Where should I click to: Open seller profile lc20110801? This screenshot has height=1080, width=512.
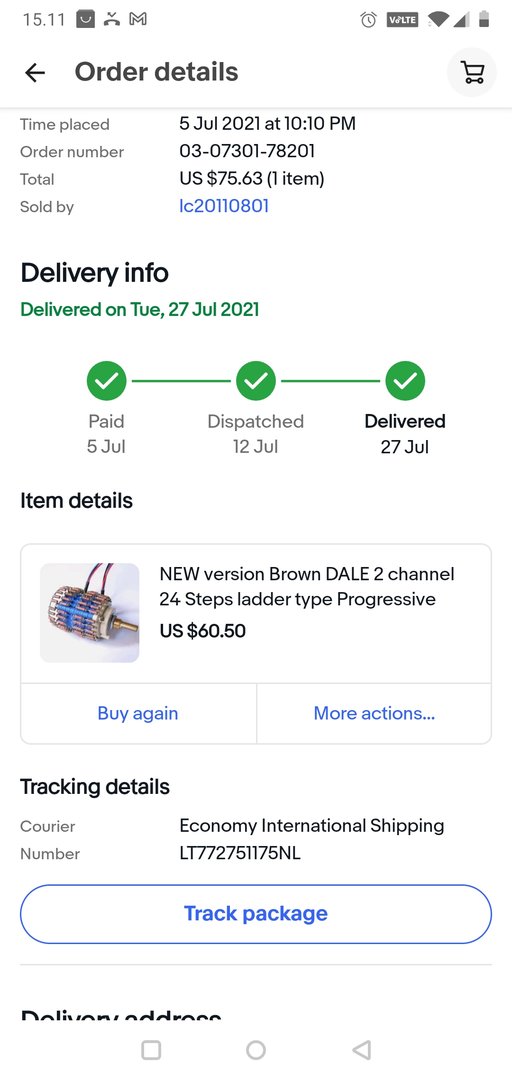tap(224, 206)
